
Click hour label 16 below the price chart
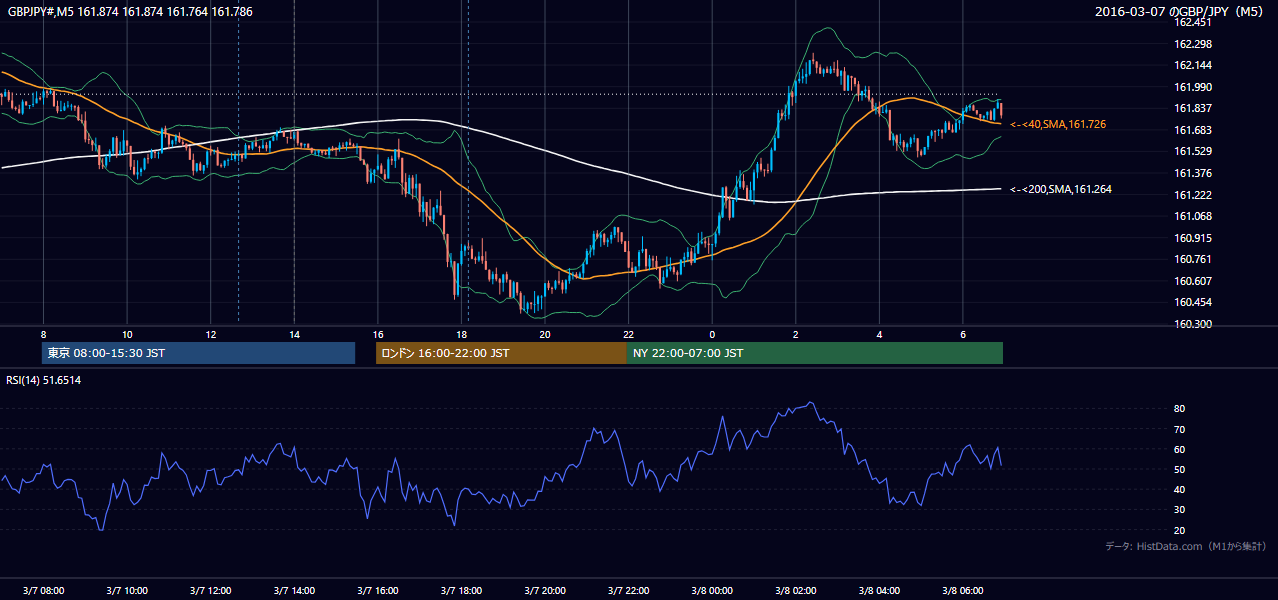[x=377, y=334]
